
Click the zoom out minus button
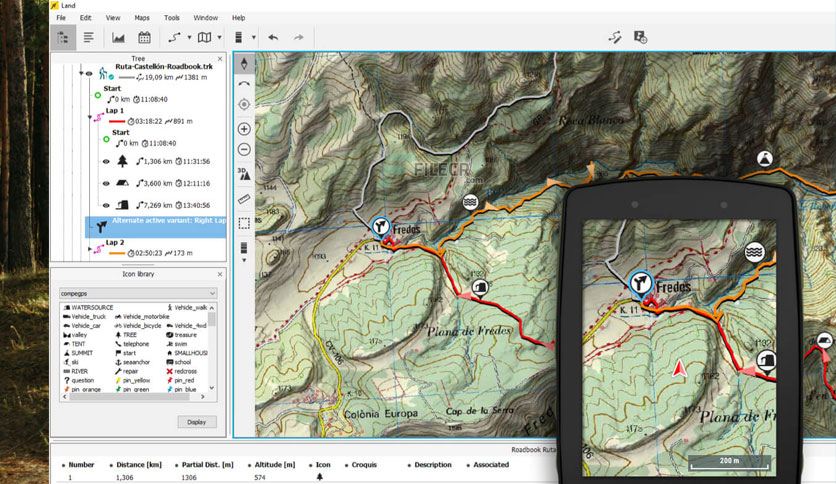pos(244,150)
